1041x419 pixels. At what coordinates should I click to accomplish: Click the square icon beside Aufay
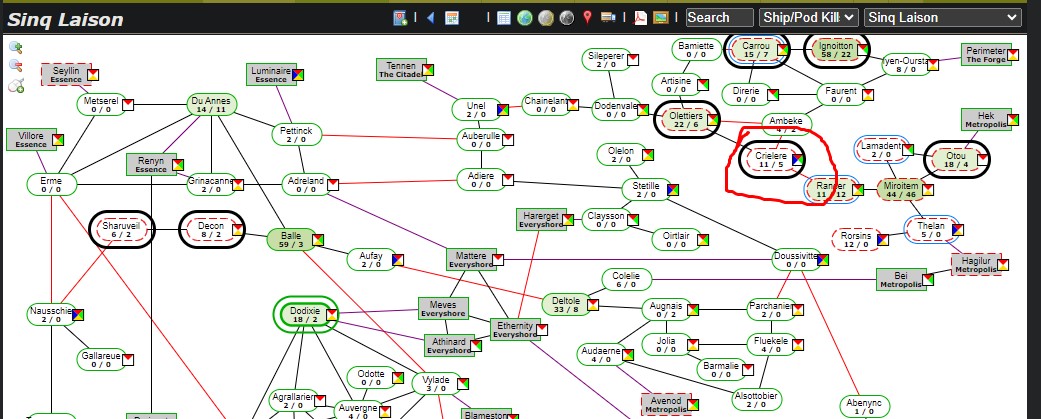(398, 260)
